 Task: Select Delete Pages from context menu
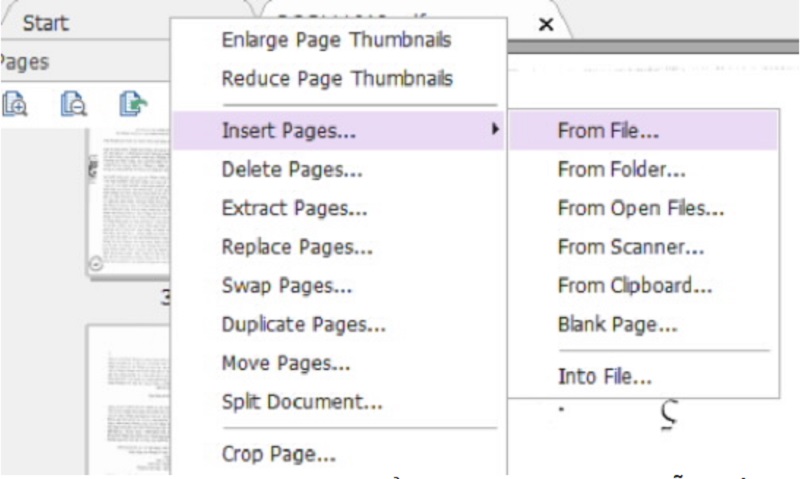coord(292,170)
